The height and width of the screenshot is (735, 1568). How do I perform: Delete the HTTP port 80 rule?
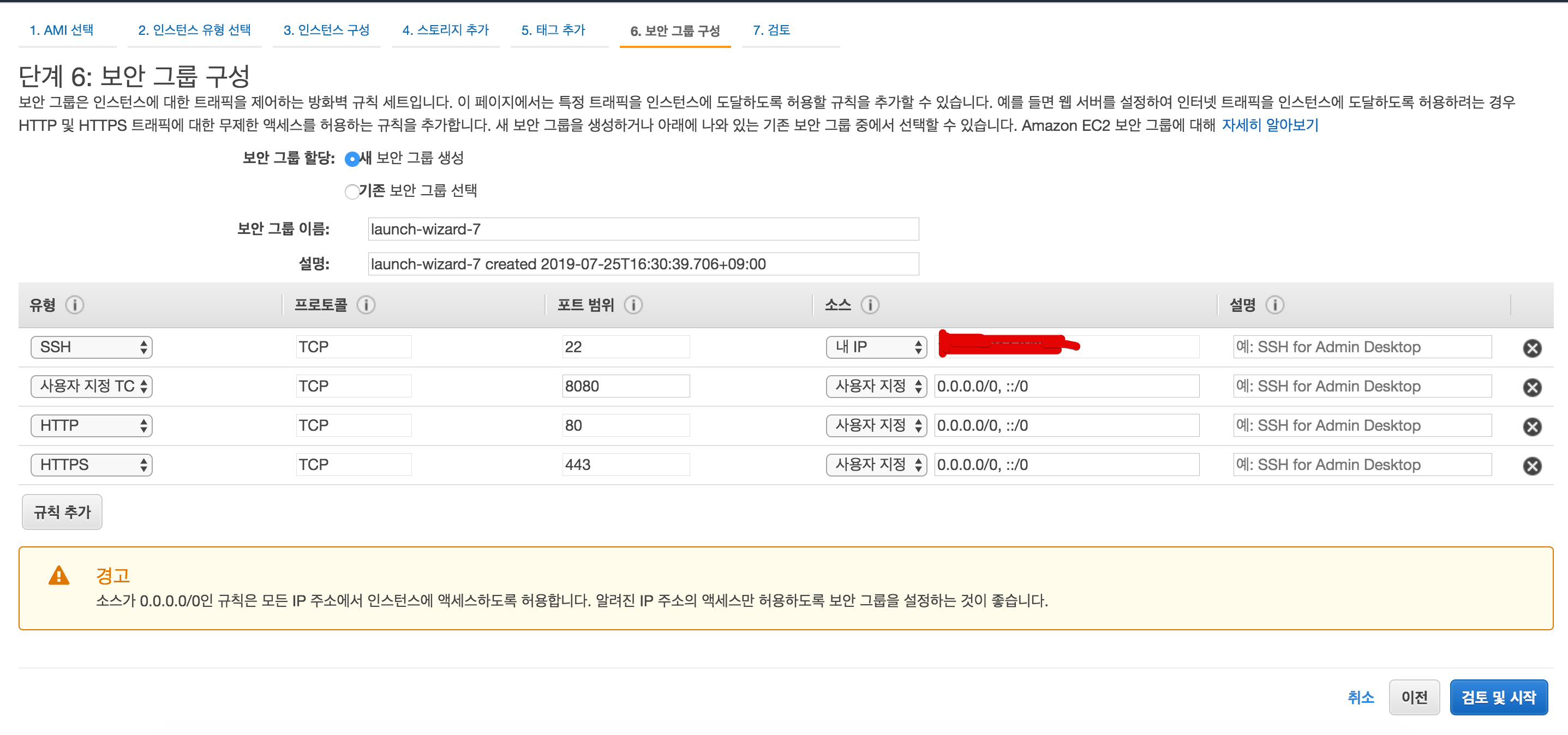point(1531,426)
